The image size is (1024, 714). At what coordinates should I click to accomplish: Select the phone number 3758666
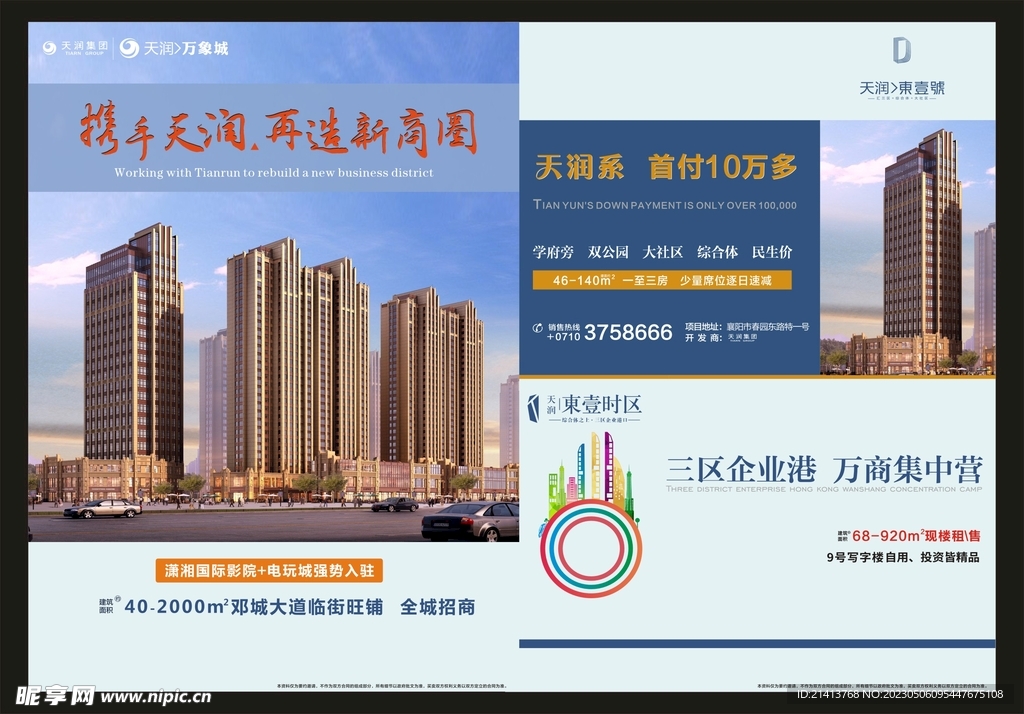(x=628, y=333)
